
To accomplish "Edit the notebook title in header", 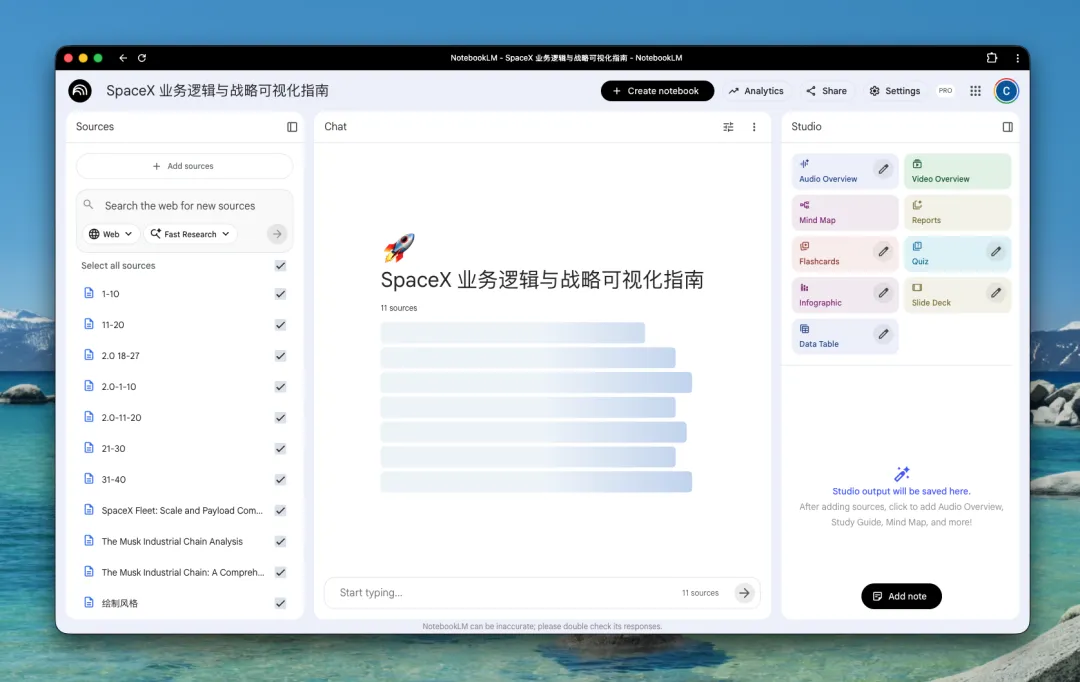I will coord(217,91).
